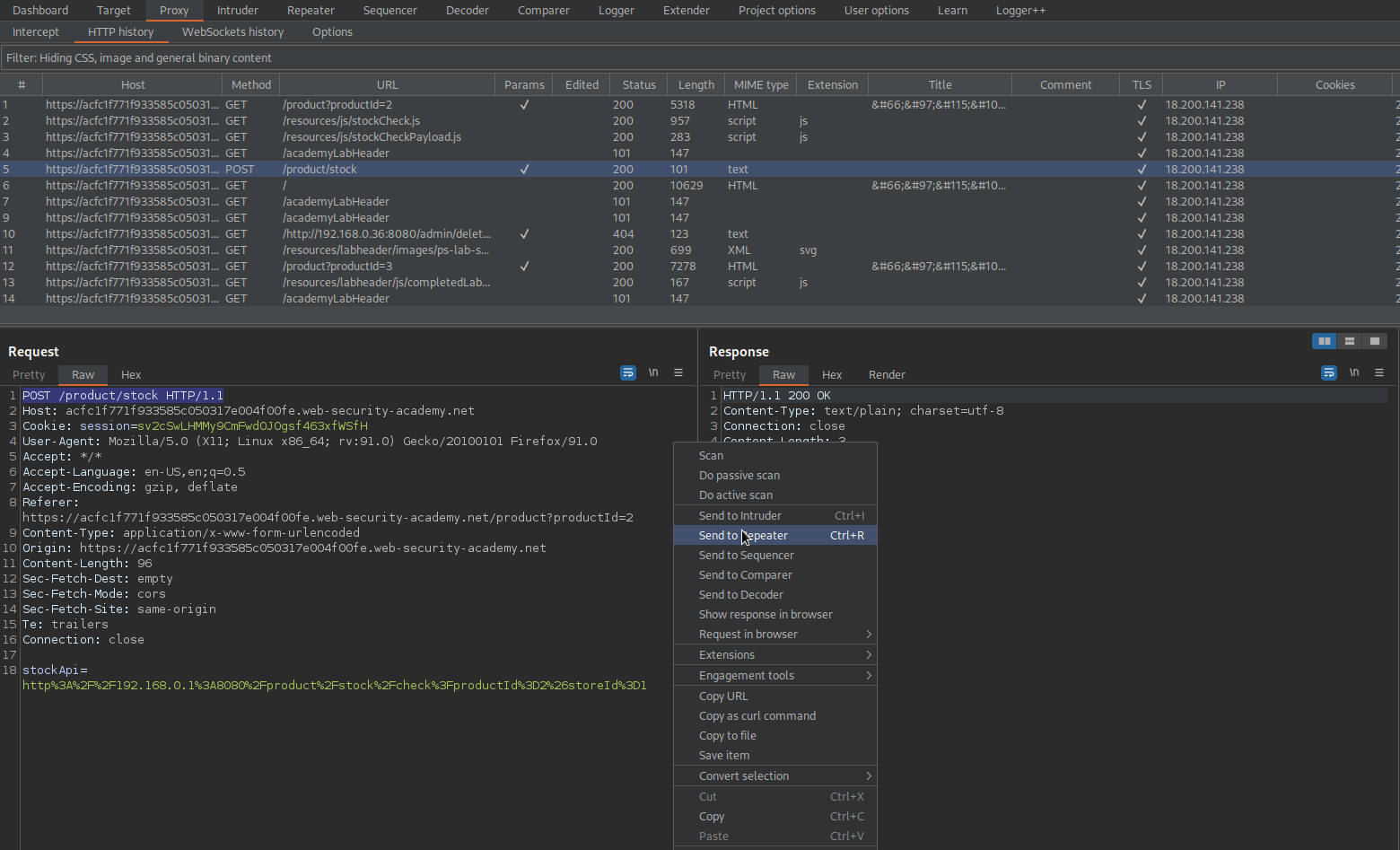Select row 10 with 404 status
1400x850 pixels.
(700, 234)
